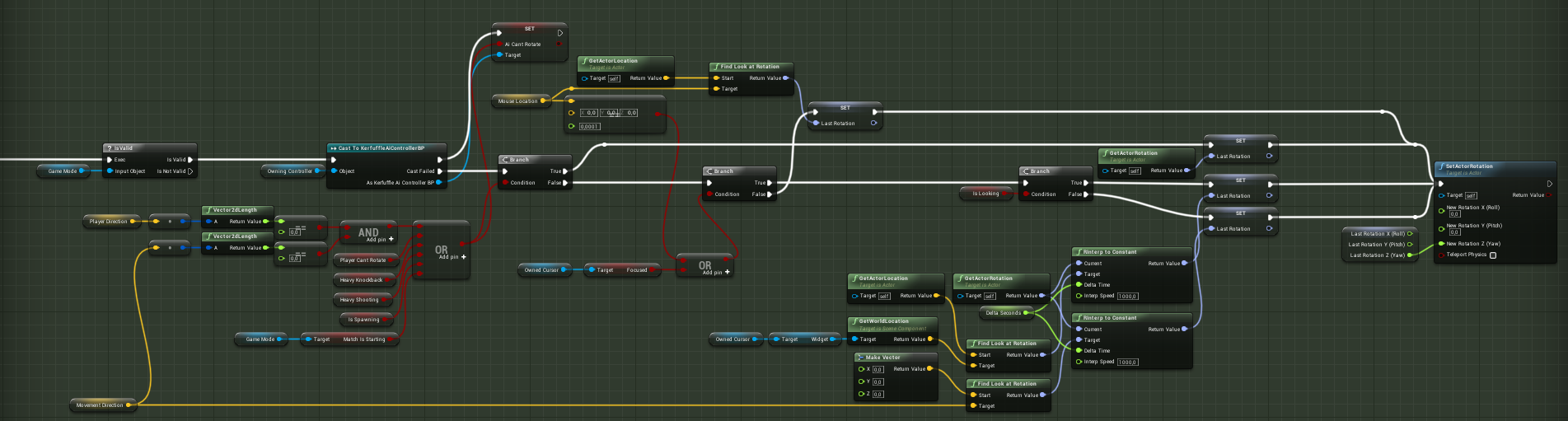Click the Cast To KerfuffleAiControllerBP header
The width and height of the screenshot is (1568, 421).
click(x=381, y=148)
